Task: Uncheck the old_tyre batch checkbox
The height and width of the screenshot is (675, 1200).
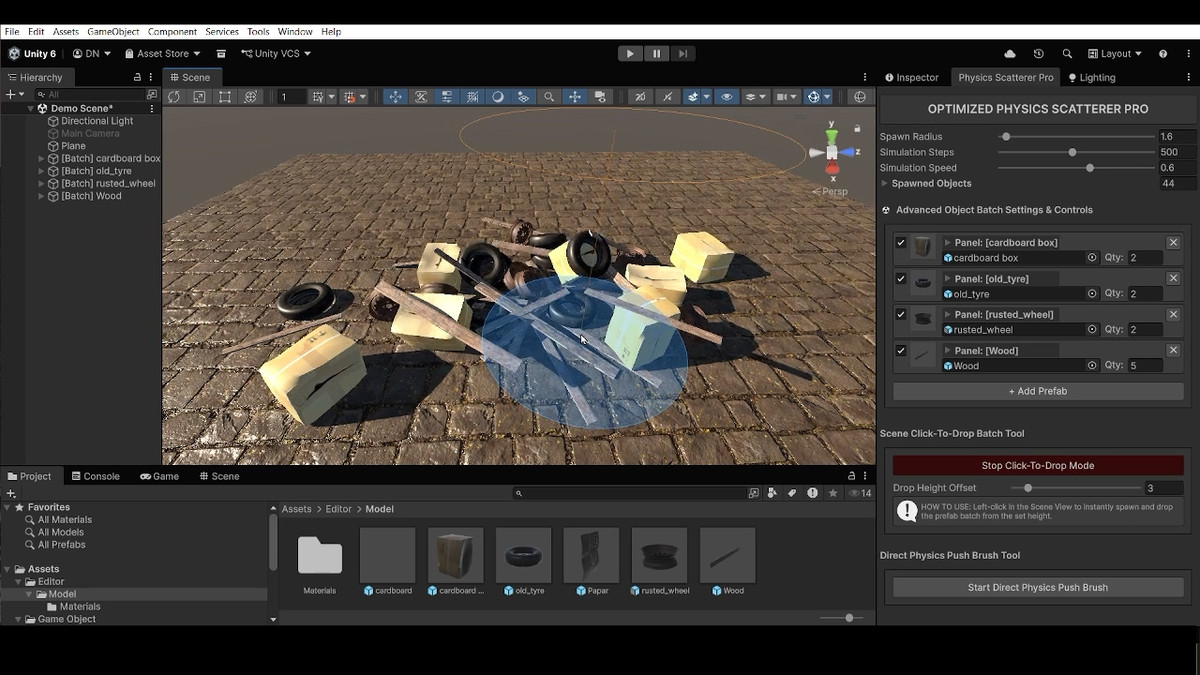Action: pos(901,279)
